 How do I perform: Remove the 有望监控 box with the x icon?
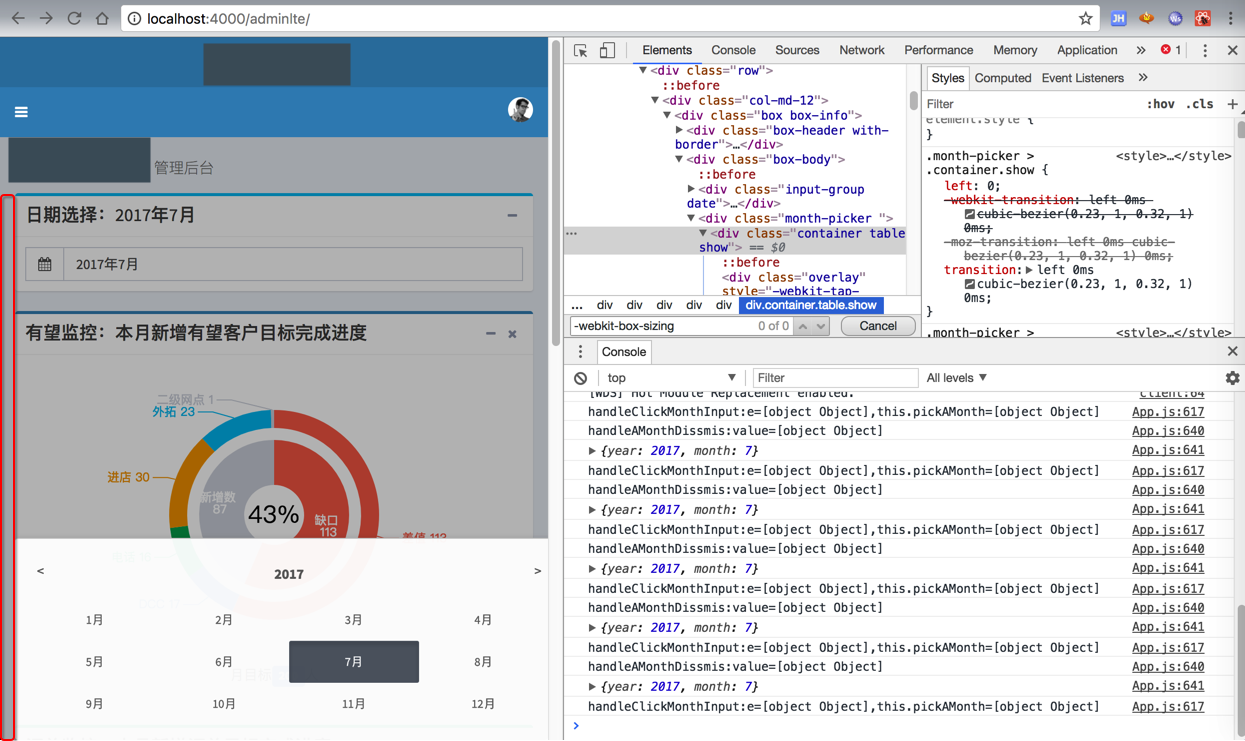tap(512, 334)
